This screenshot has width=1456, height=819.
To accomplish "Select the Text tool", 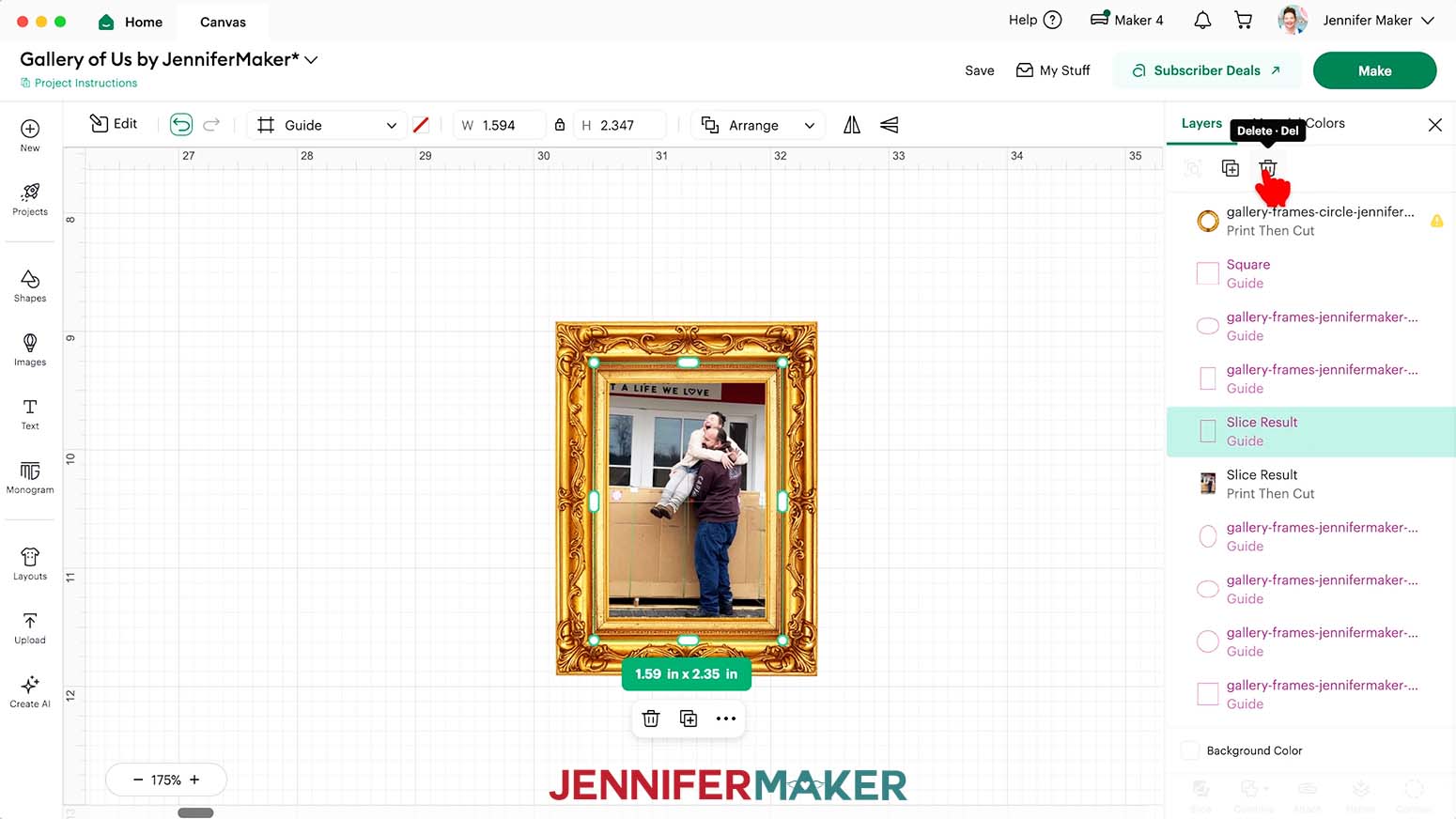I will click(x=30, y=413).
